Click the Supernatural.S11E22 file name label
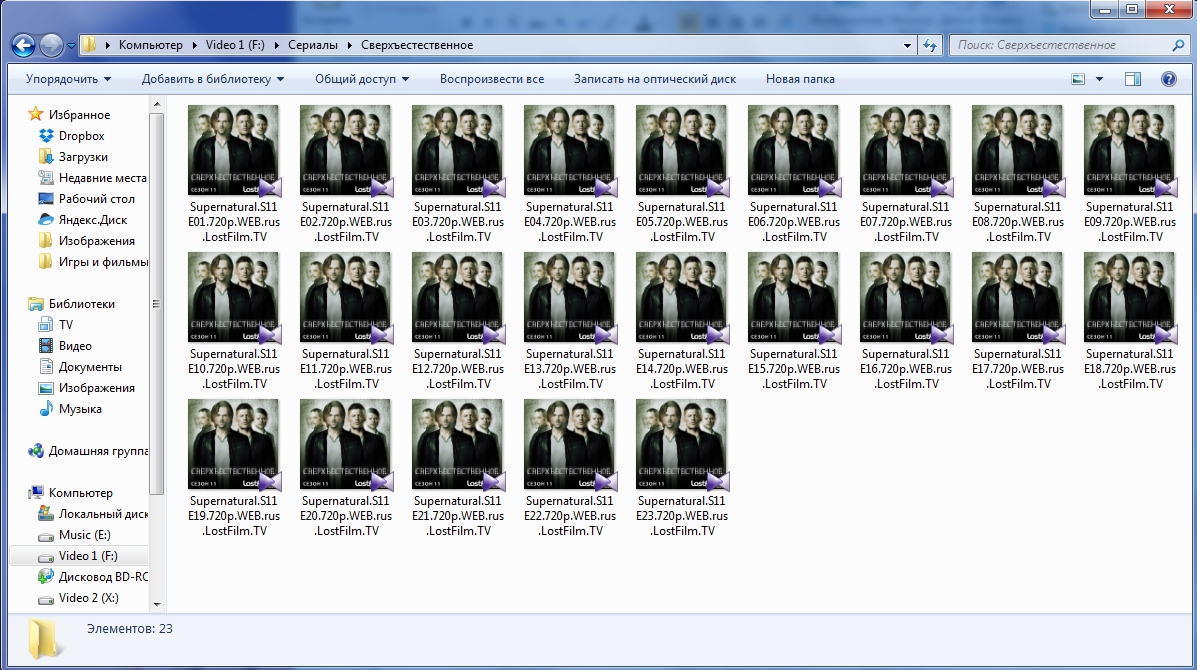 click(570, 516)
